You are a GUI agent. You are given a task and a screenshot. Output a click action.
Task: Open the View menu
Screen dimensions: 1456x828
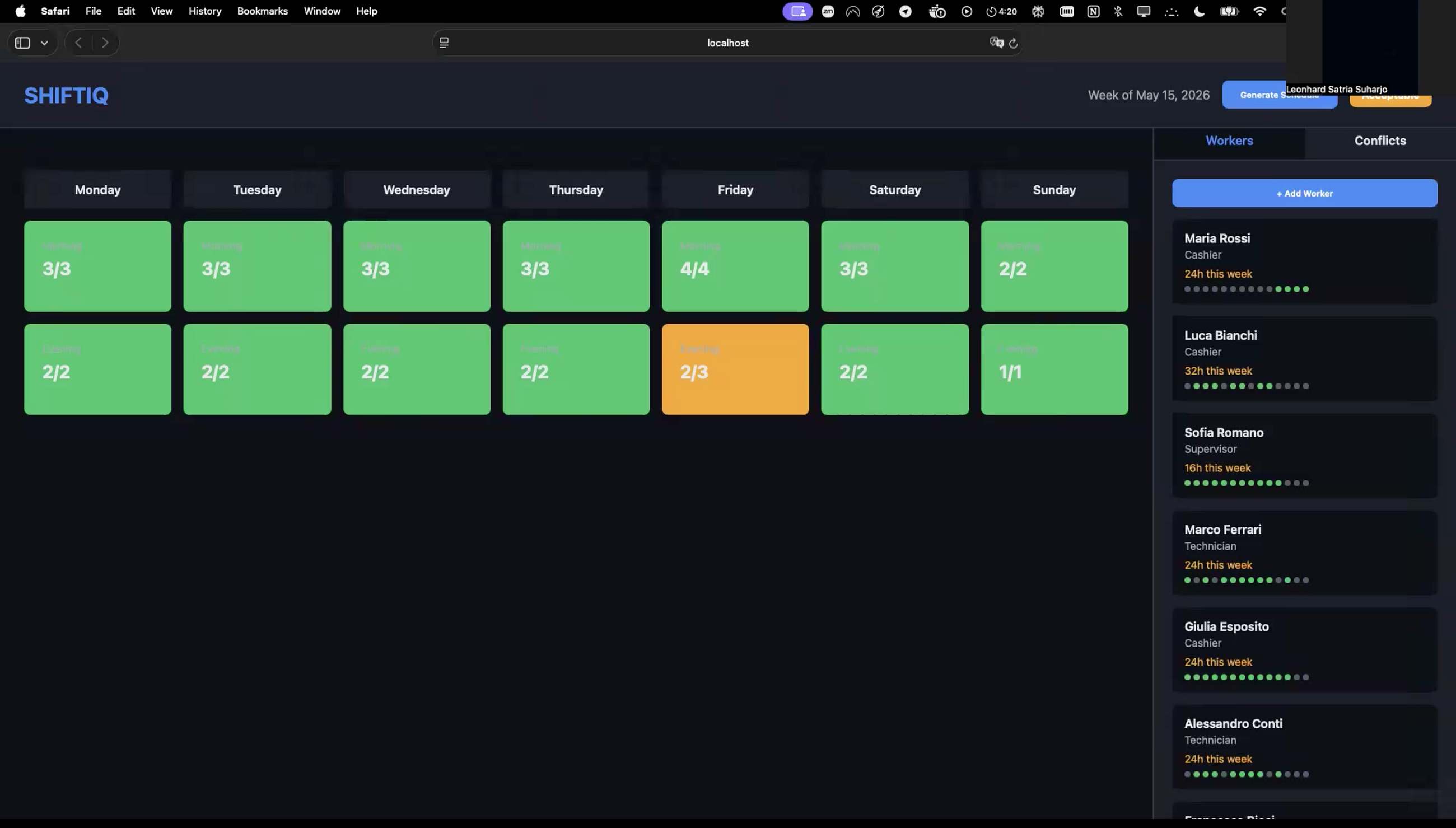(161, 11)
